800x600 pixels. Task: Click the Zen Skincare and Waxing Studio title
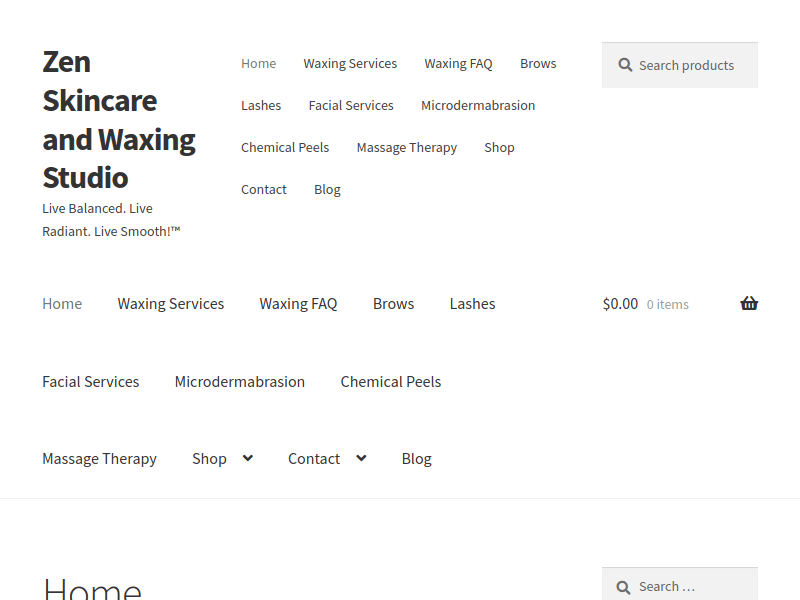118,120
